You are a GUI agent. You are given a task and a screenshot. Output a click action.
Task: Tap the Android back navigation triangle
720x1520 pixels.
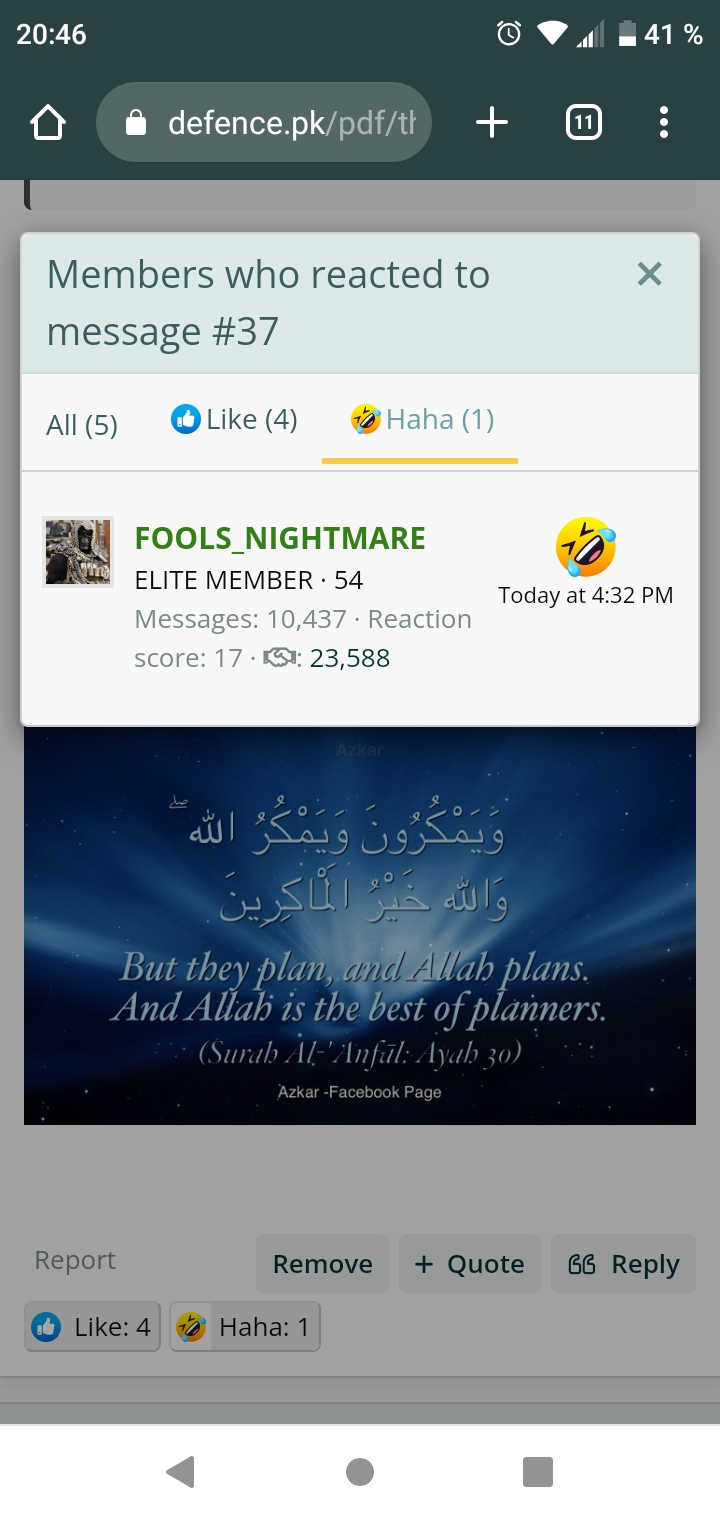click(x=180, y=1472)
